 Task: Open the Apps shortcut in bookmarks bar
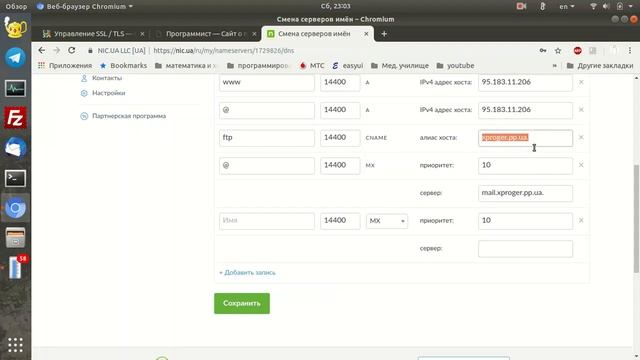click(65, 65)
